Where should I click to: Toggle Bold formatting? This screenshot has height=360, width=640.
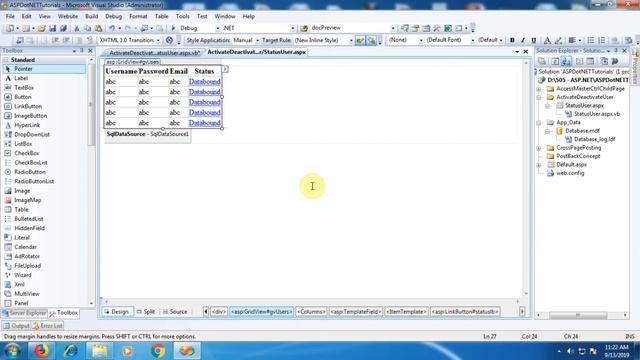pos(512,40)
